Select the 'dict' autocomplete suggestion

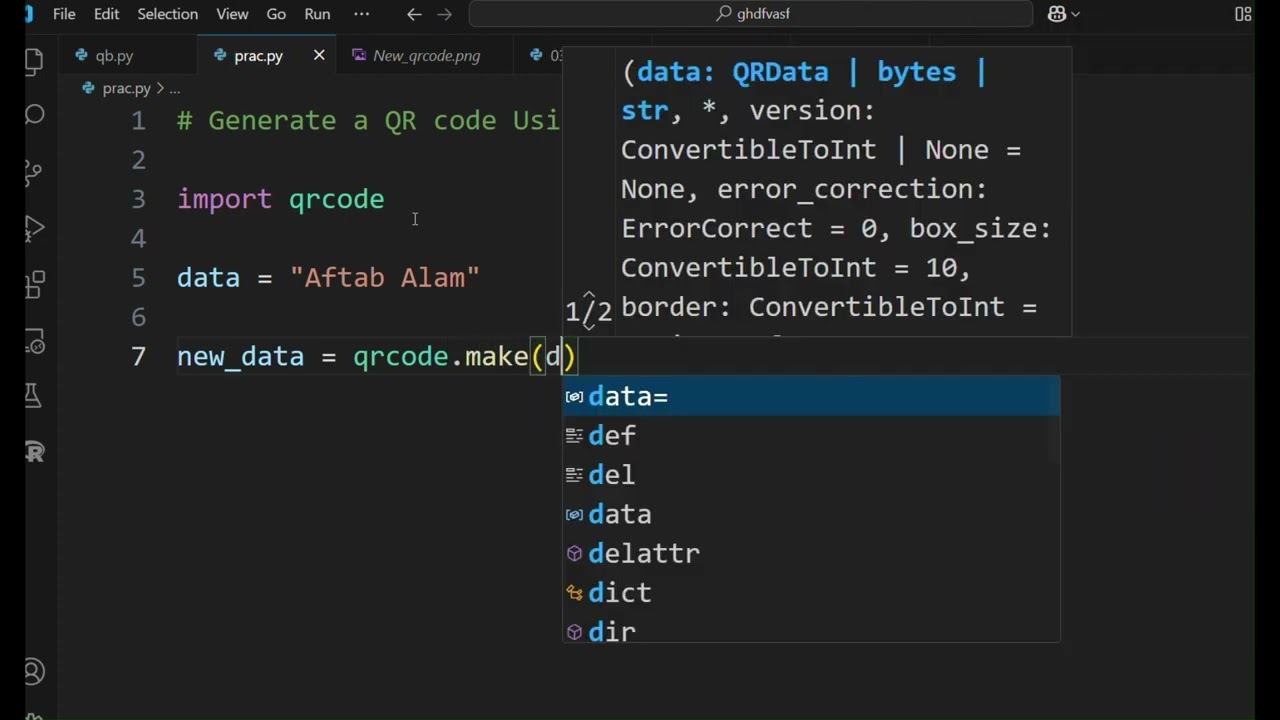point(811,592)
